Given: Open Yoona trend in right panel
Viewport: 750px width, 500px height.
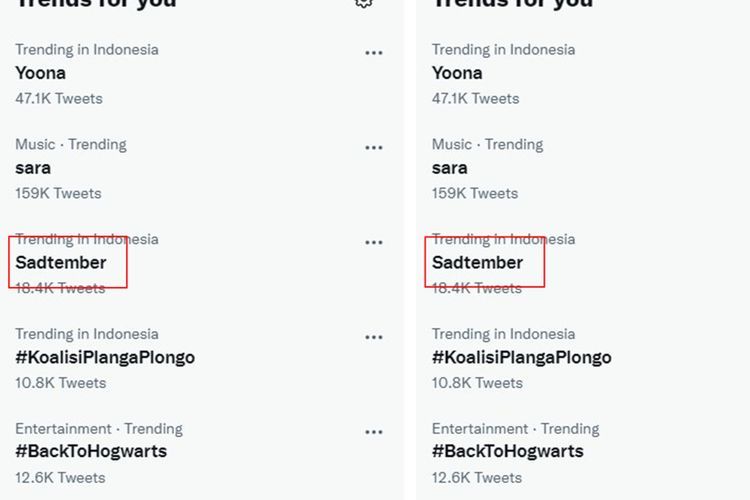Looking at the screenshot, I should point(457,73).
